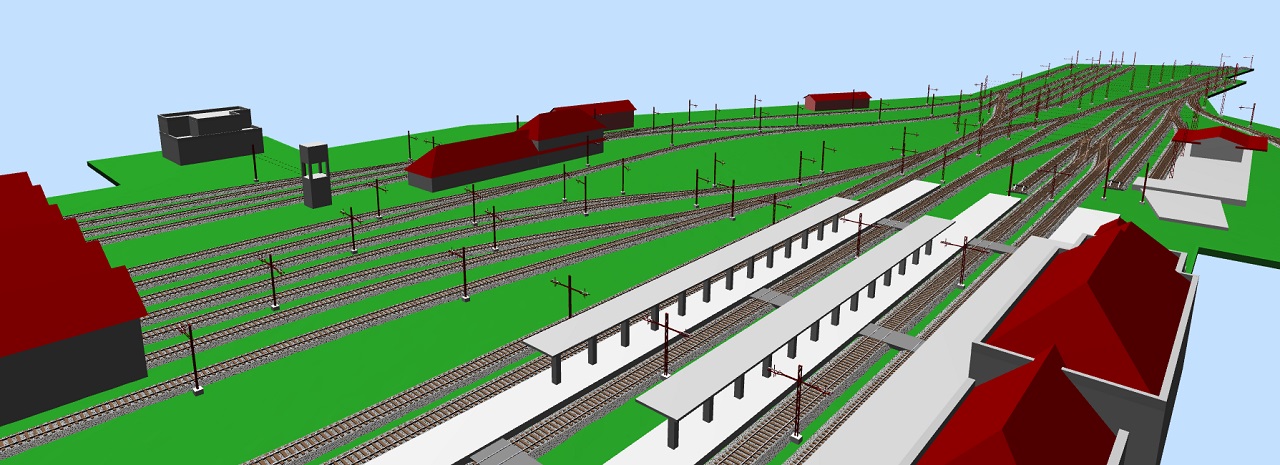Select the catenary mast between platform canopies
Viewport: 1280px width, 465px height.
(666, 345)
